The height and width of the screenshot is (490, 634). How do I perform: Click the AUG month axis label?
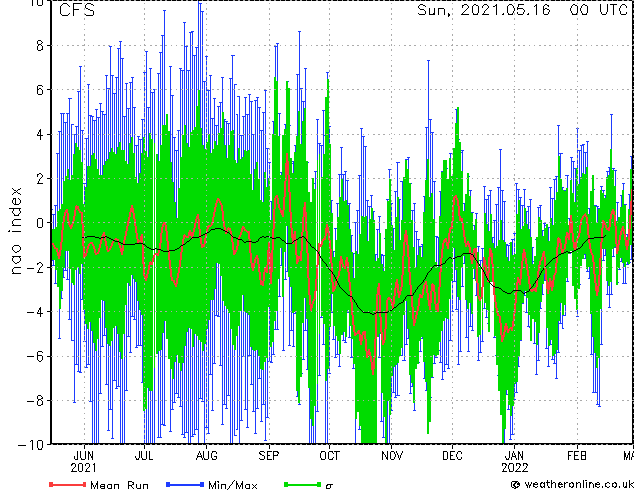coord(206,456)
